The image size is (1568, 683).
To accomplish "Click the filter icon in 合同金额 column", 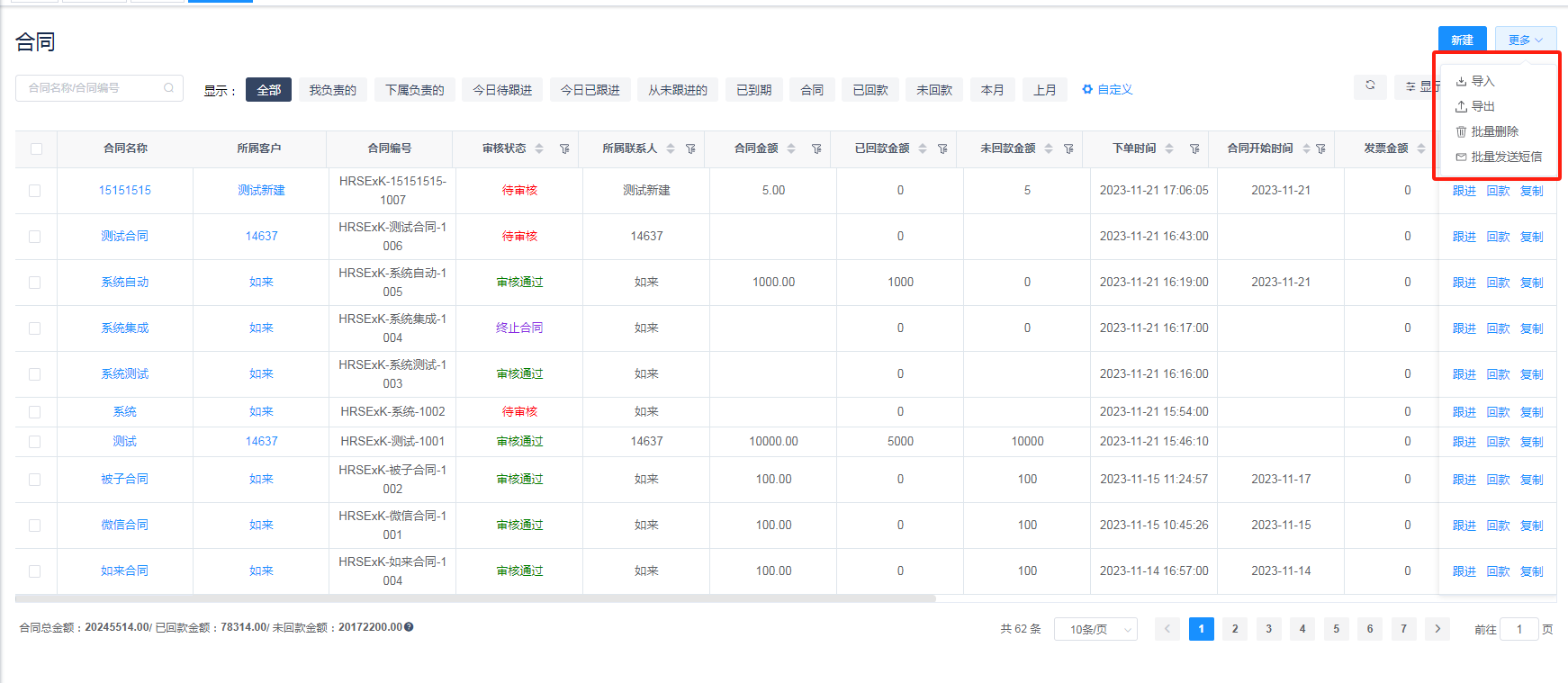I will point(816,148).
